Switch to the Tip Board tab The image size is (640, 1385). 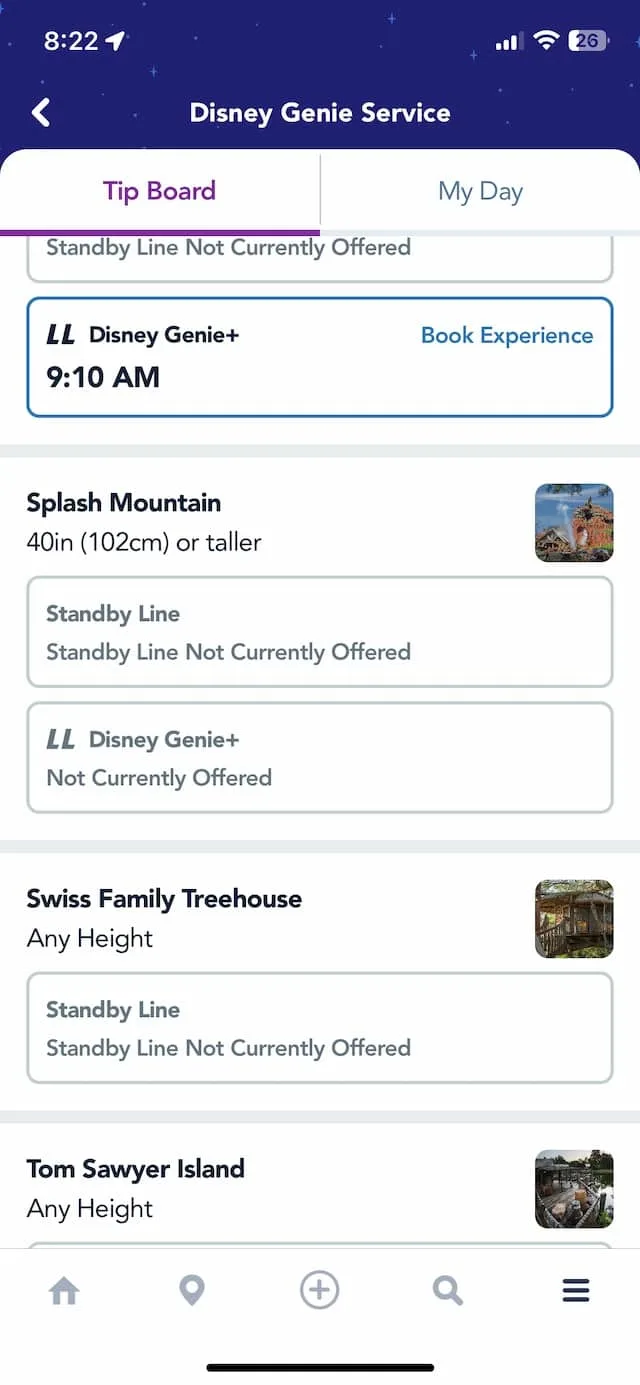pyautogui.click(x=160, y=191)
